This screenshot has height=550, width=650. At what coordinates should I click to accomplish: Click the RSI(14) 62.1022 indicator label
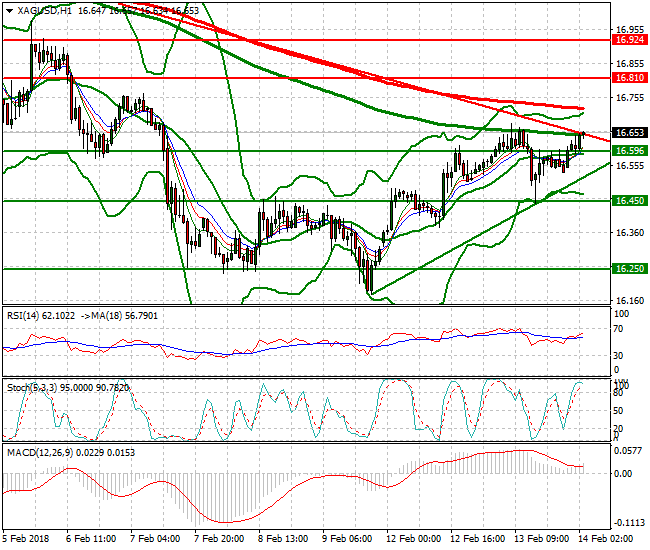pyautogui.click(x=41, y=316)
